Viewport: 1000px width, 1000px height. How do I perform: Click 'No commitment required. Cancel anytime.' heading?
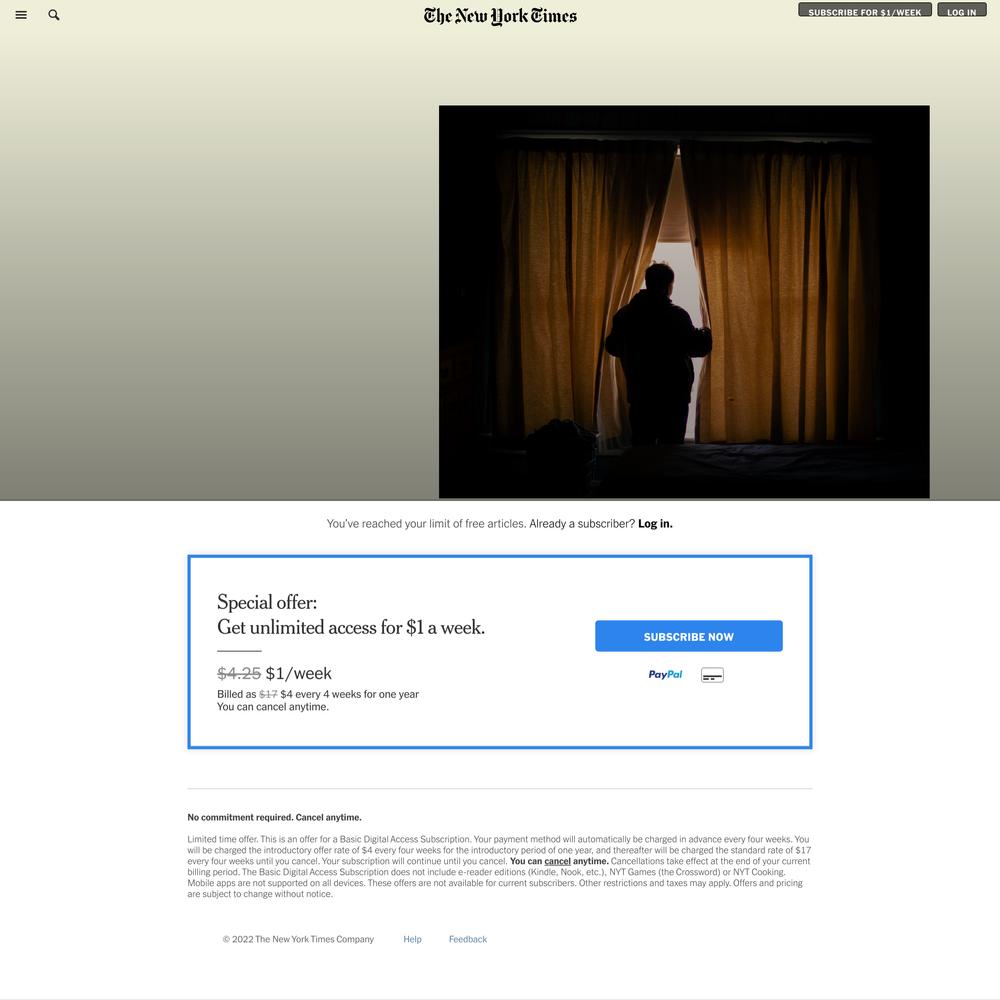pyautogui.click(x=274, y=817)
